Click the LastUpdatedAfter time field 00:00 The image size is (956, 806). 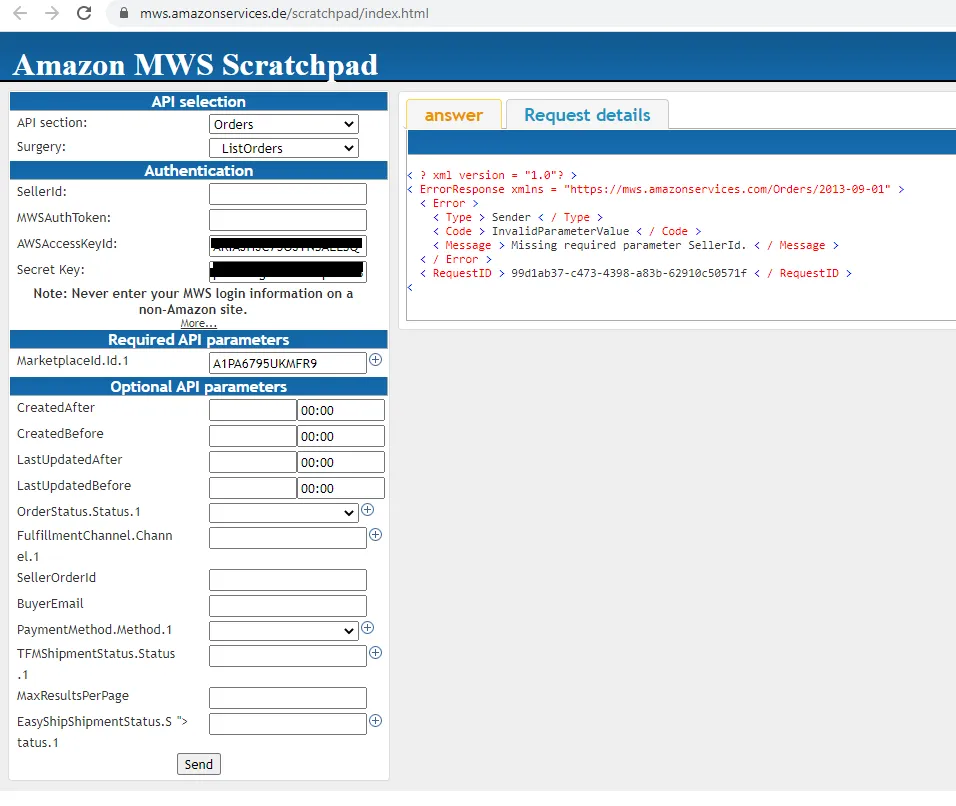coord(341,462)
